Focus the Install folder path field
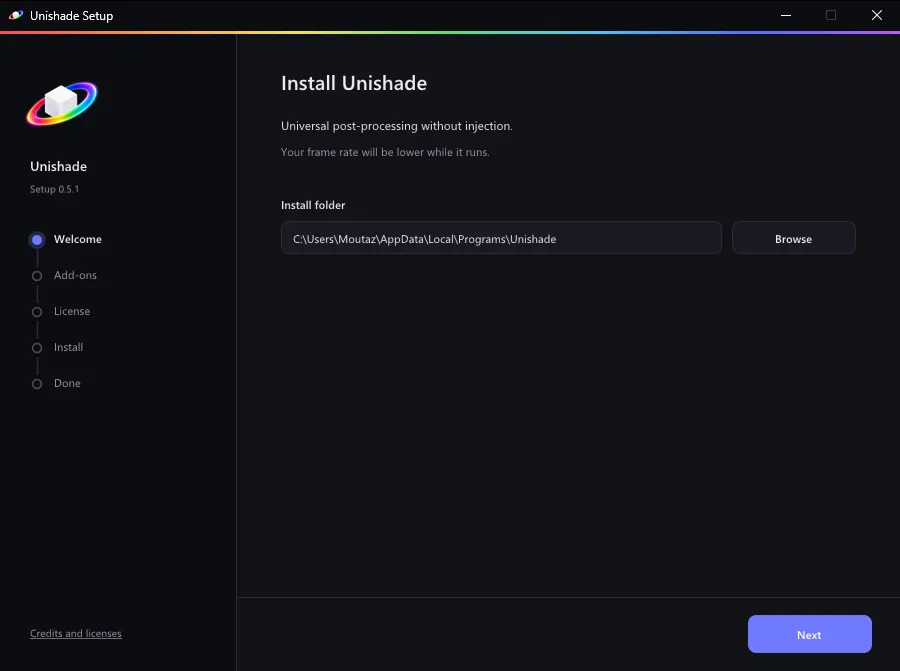The width and height of the screenshot is (900, 671). 501,238
